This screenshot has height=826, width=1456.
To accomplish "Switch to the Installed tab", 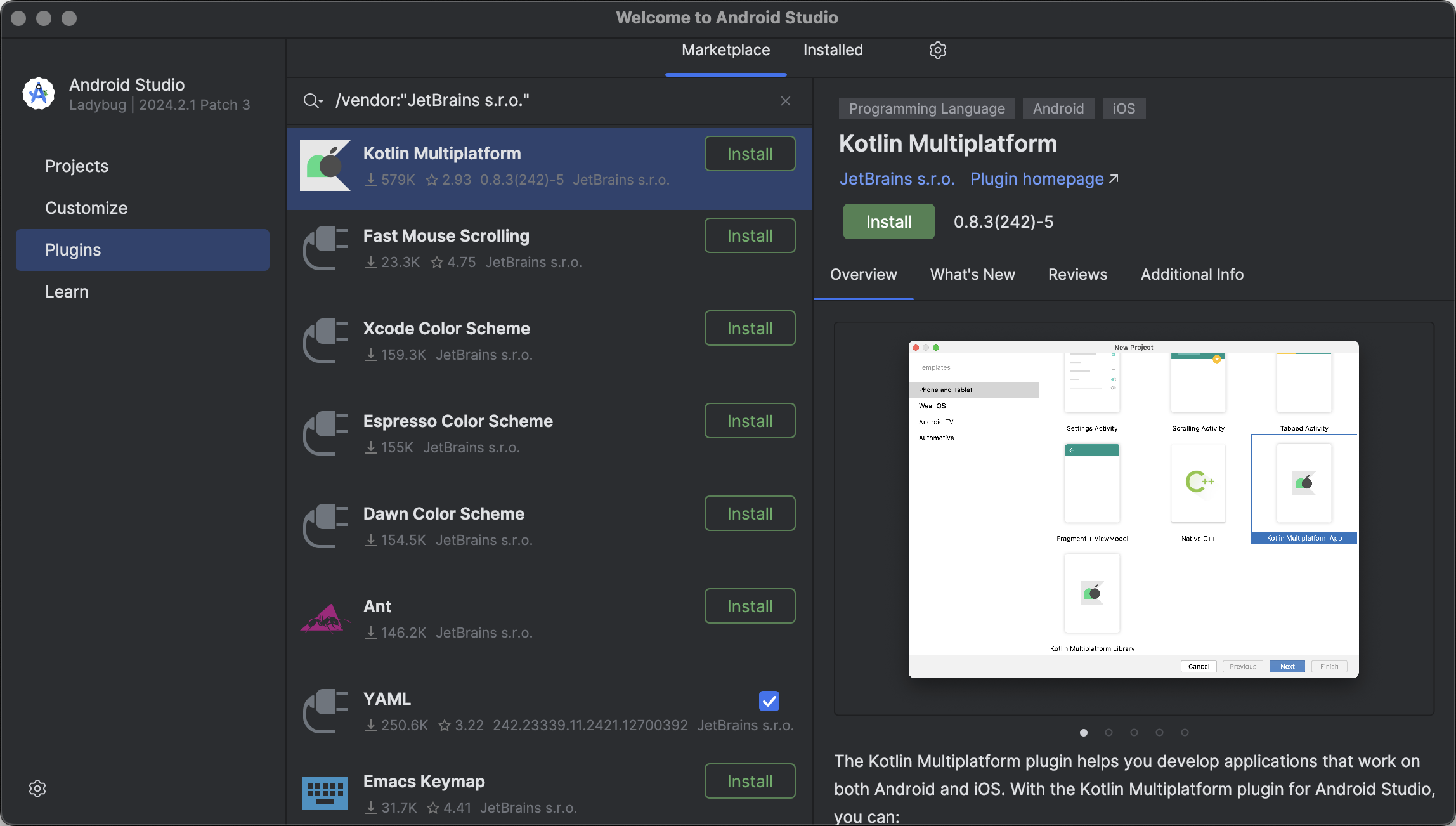I will (x=833, y=50).
